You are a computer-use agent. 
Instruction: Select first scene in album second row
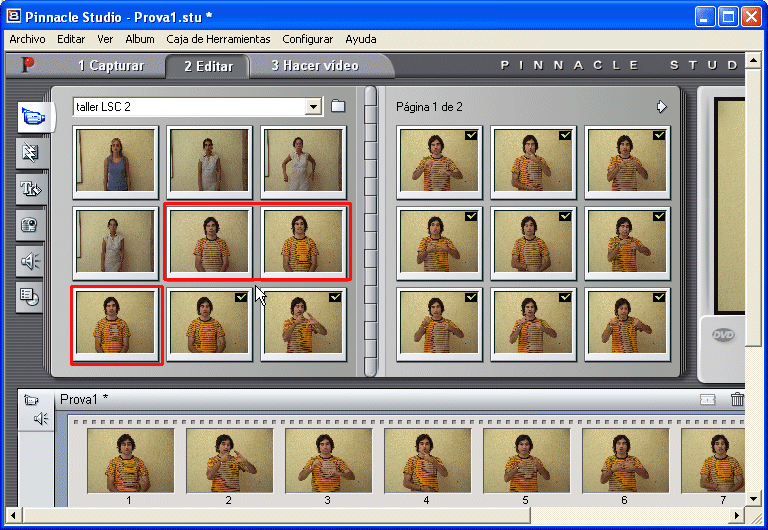[115, 243]
